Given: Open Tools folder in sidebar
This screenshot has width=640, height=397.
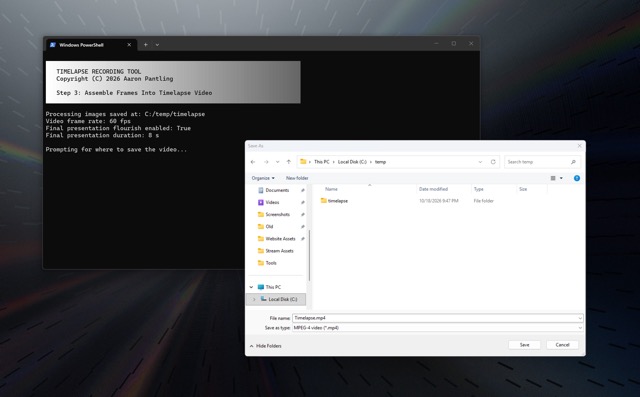Looking at the screenshot, I should point(271,263).
